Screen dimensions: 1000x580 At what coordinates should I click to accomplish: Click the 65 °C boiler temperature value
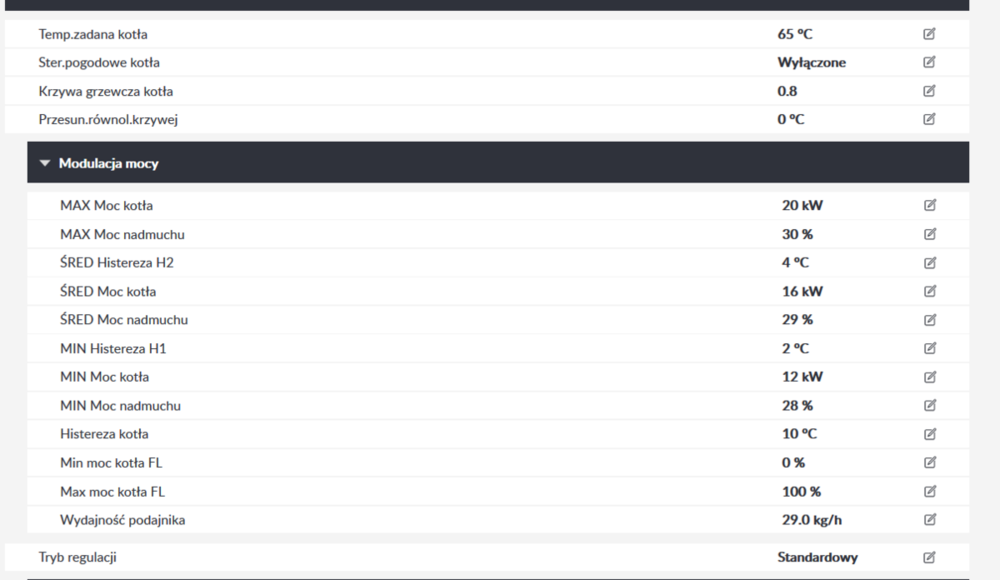coord(792,33)
